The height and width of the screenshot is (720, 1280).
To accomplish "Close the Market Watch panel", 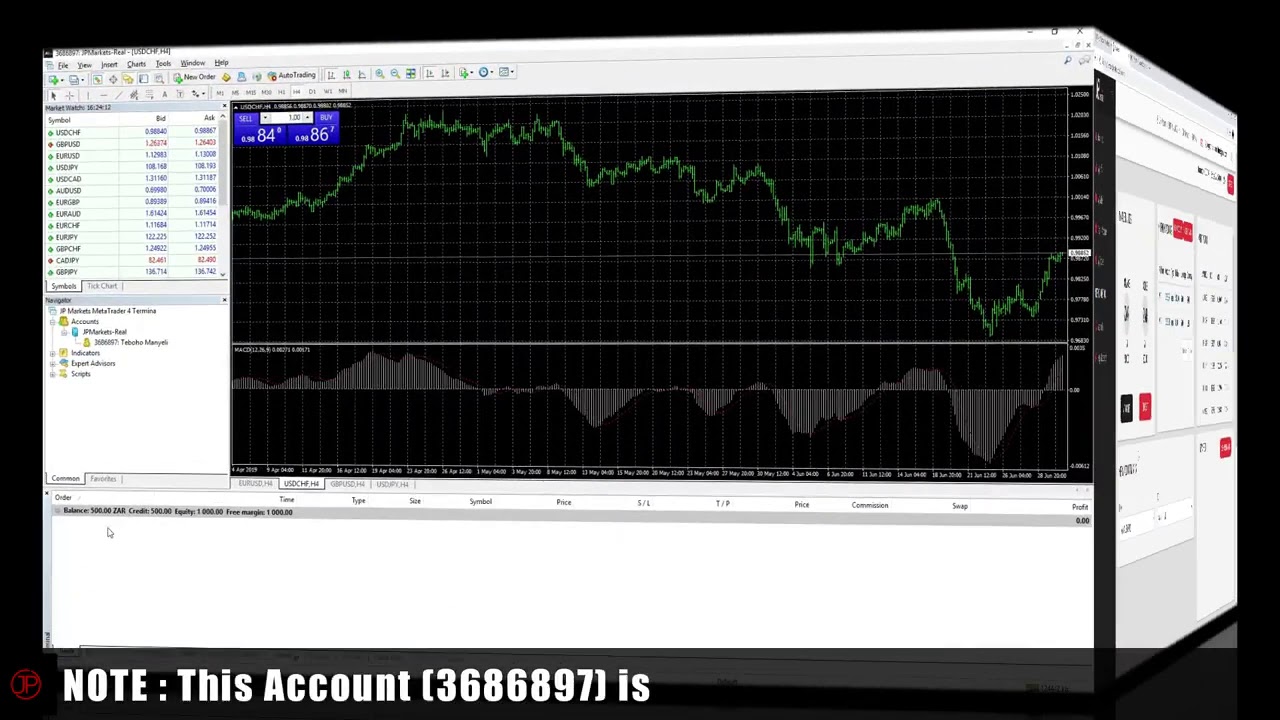I will pos(224,107).
